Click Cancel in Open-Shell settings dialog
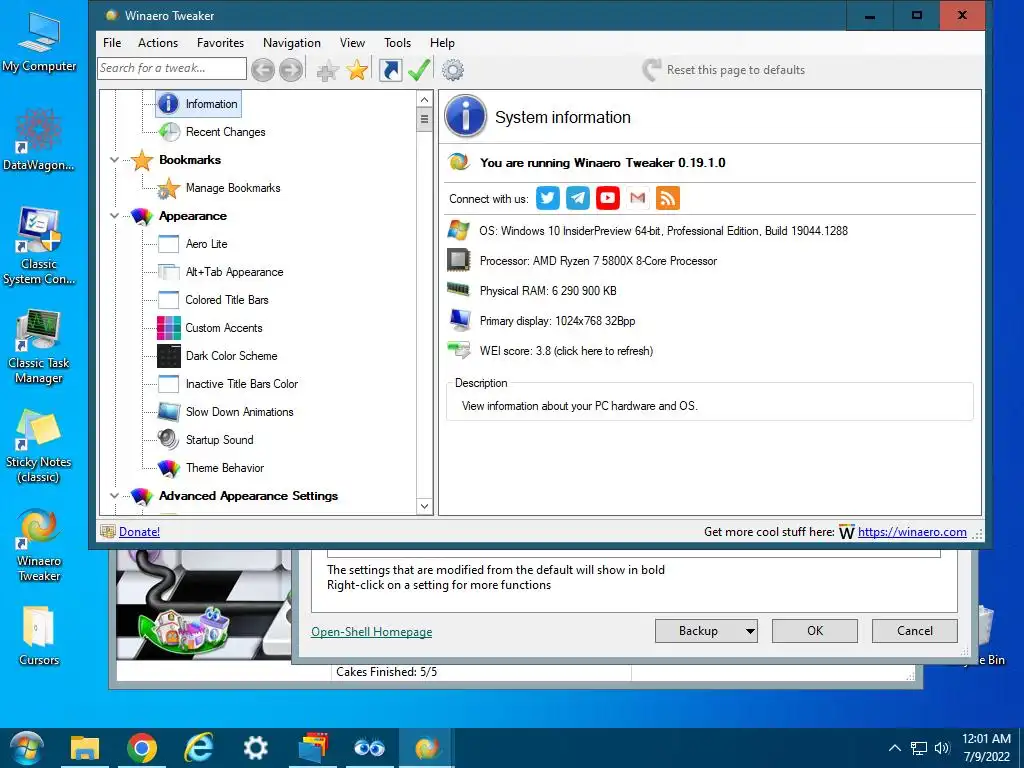The image size is (1024, 768). click(x=915, y=632)
